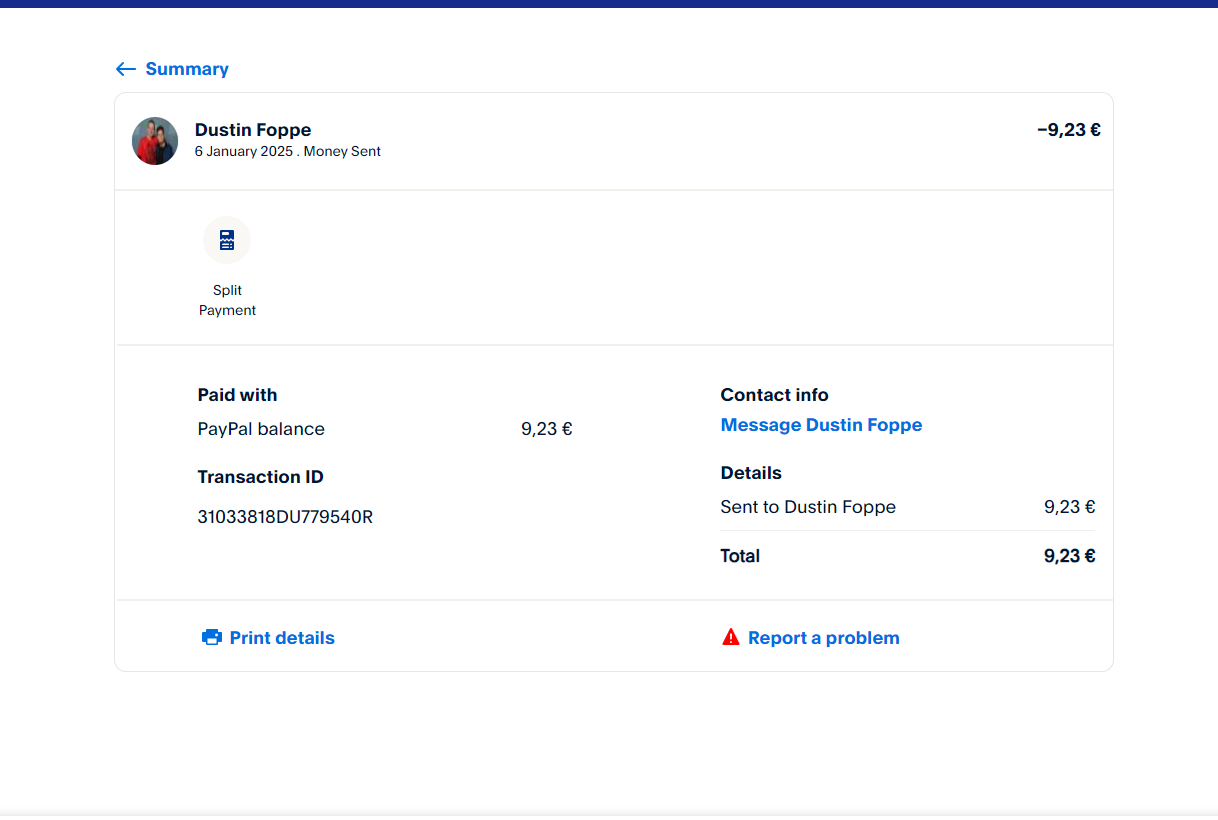Open the Report a problem link

tap(823, 638)
